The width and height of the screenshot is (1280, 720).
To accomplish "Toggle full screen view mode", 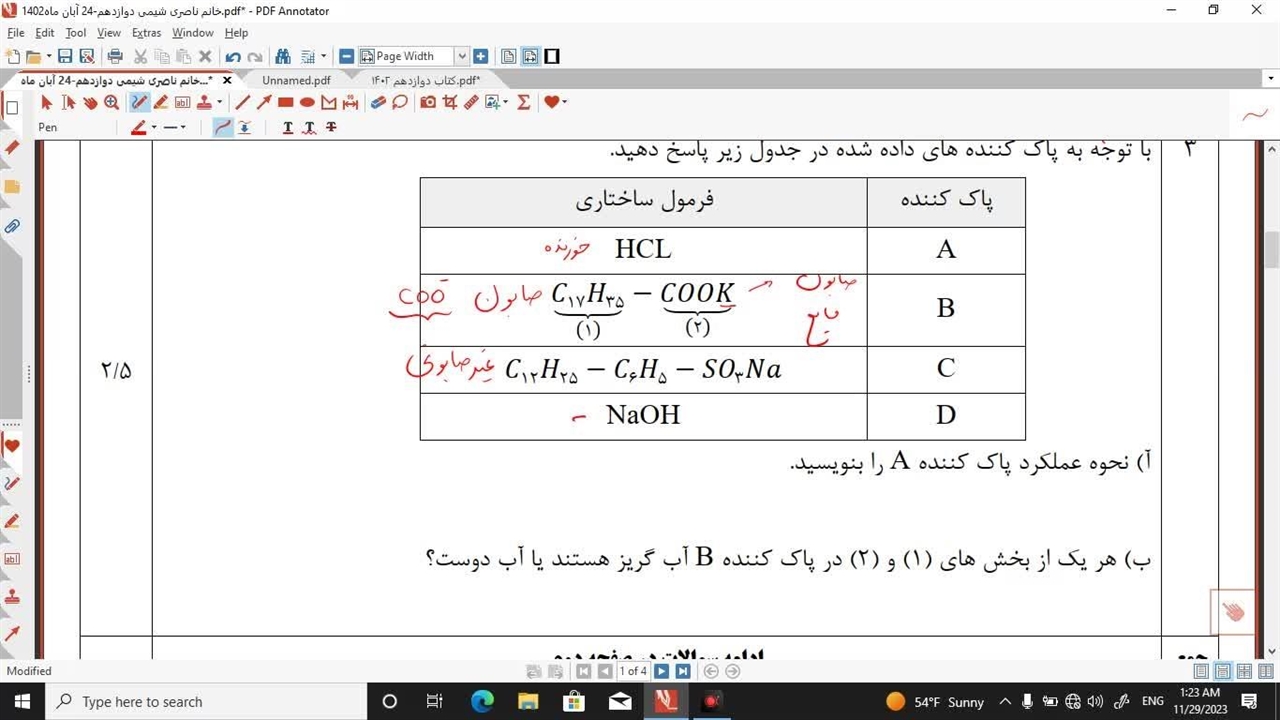I will [551, 57].
